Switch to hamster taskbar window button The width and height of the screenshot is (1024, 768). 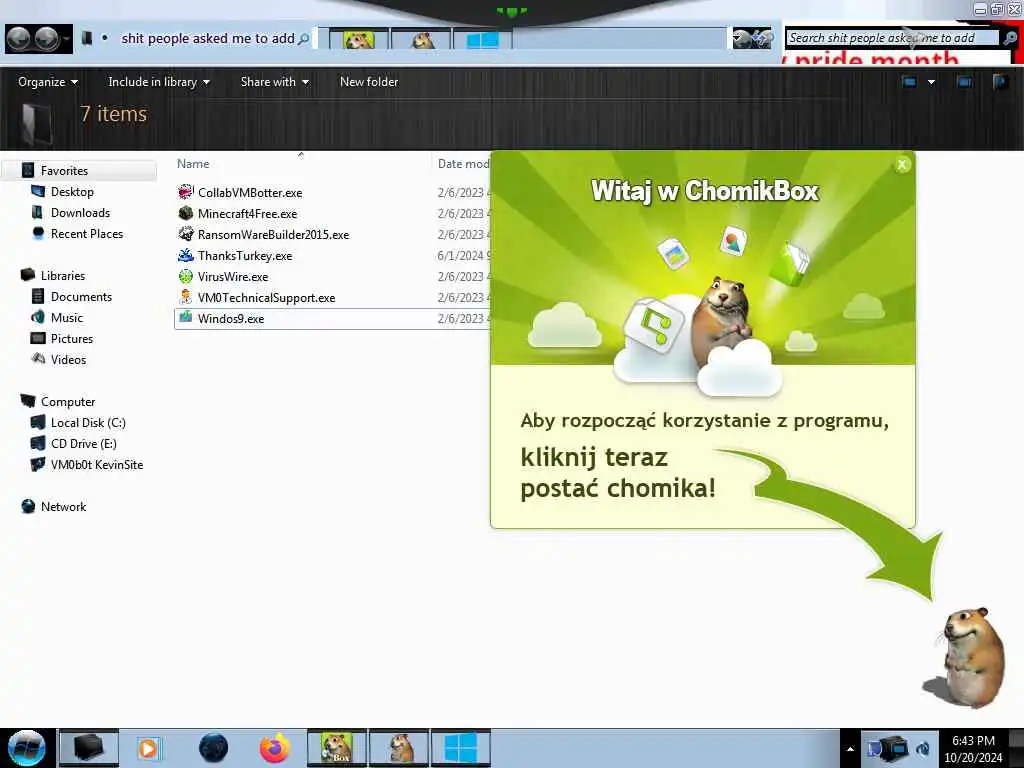tap(399, 748)
